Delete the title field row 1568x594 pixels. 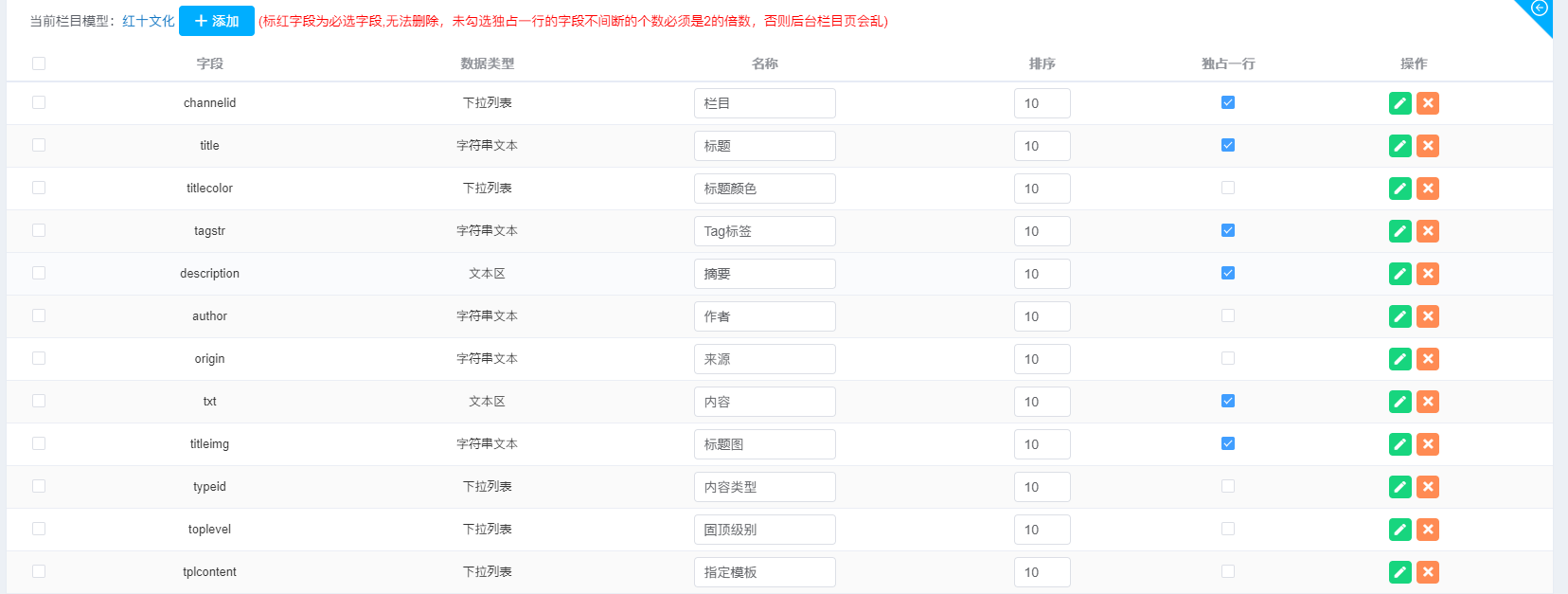click(1428, 146)
